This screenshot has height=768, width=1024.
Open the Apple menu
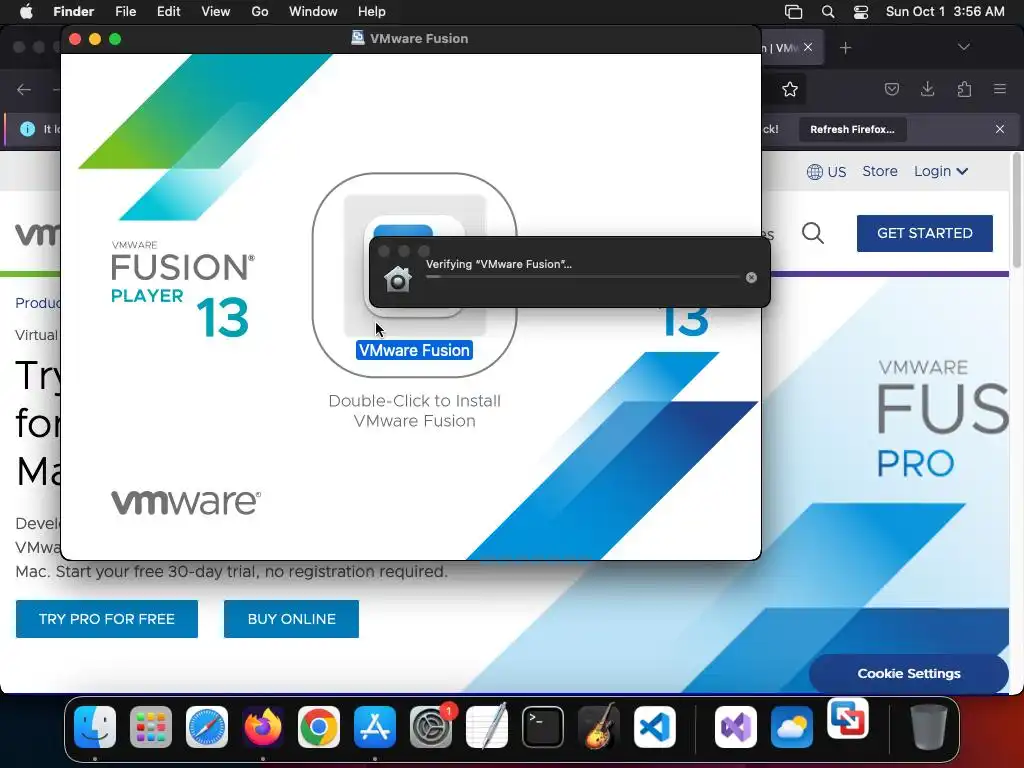pyautogui.click(x=26, y=12)
